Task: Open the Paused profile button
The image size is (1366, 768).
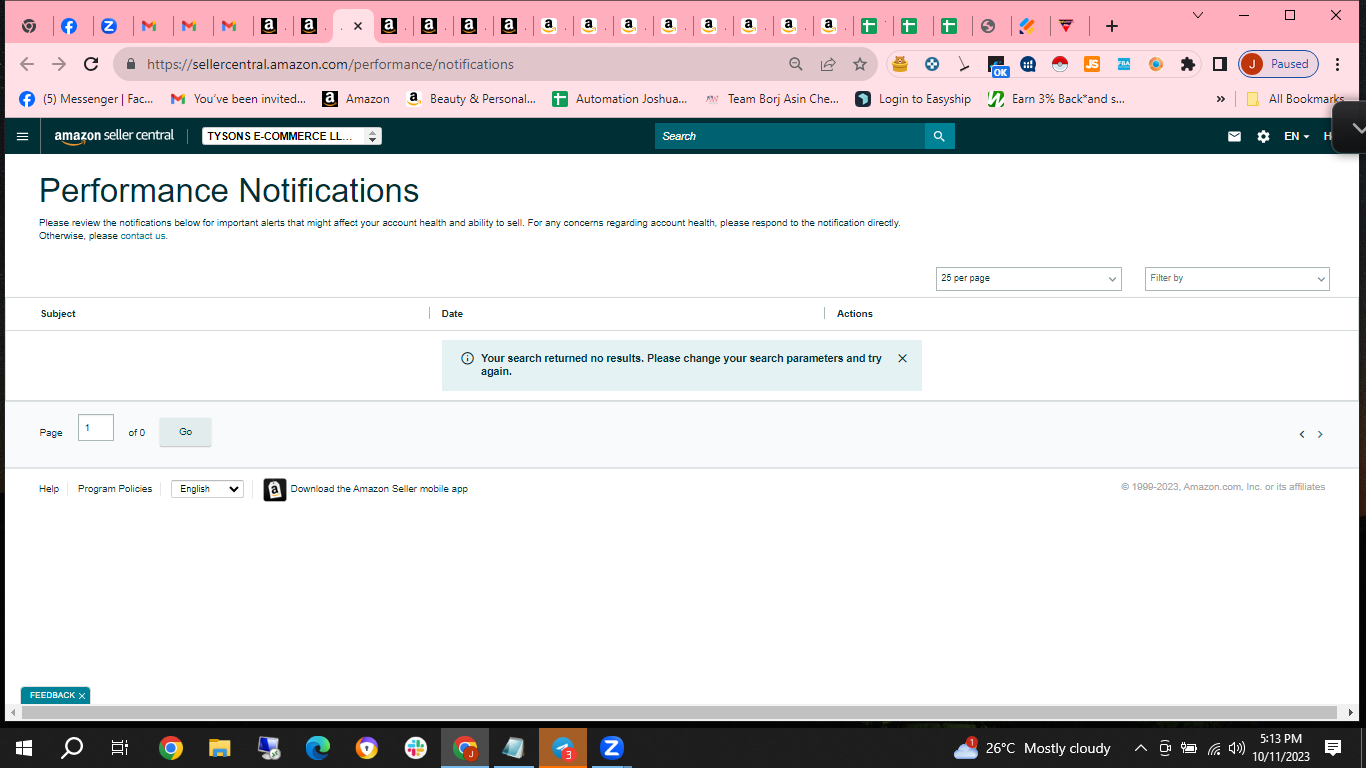Action: click(1279, 64)
